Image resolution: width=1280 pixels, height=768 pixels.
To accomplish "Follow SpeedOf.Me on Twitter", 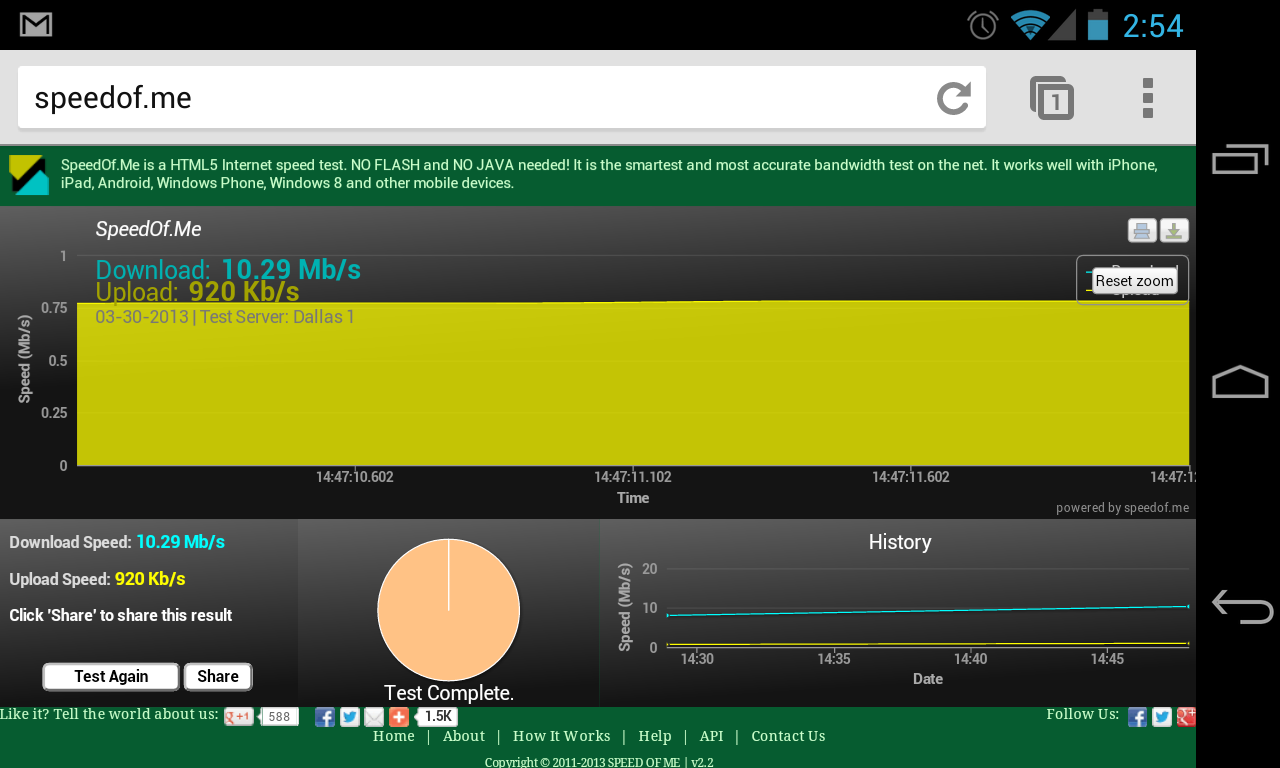I will (1162, 717).
